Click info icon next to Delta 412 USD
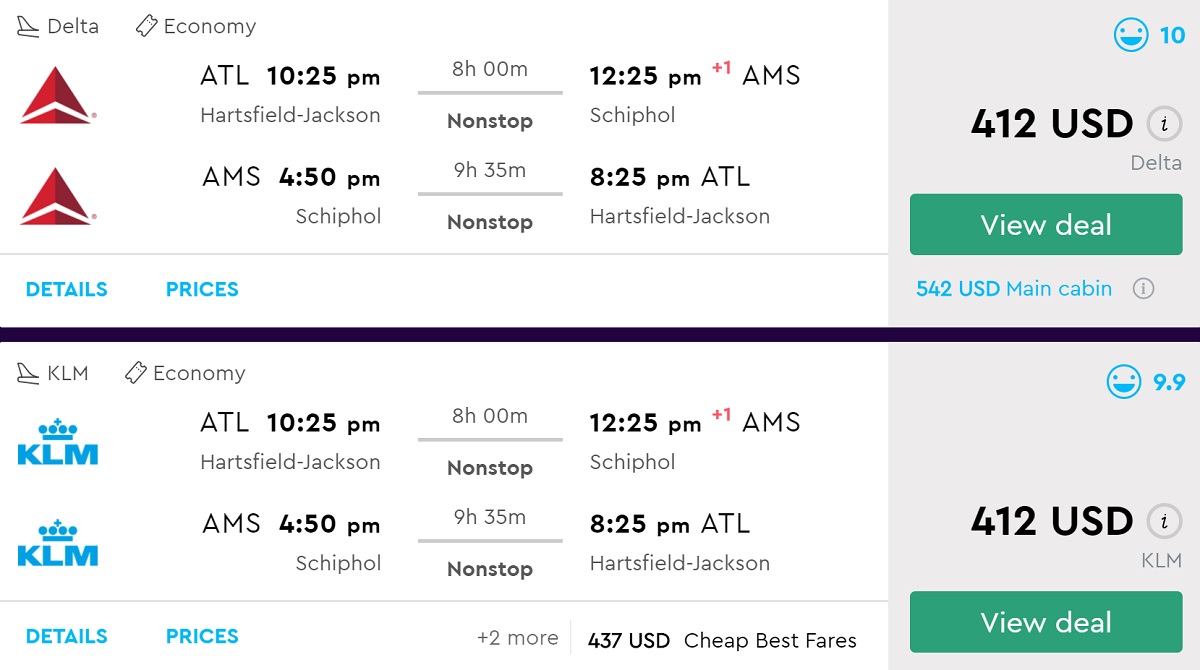This screenshot has width=1200, height=670. (1163, 125)
